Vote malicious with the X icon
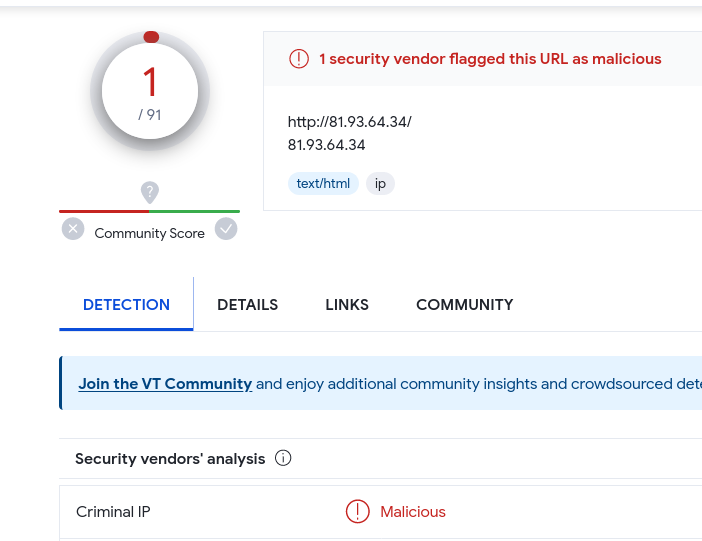The image size is (702, 541). pyautogui.click(x=73, y=229)
